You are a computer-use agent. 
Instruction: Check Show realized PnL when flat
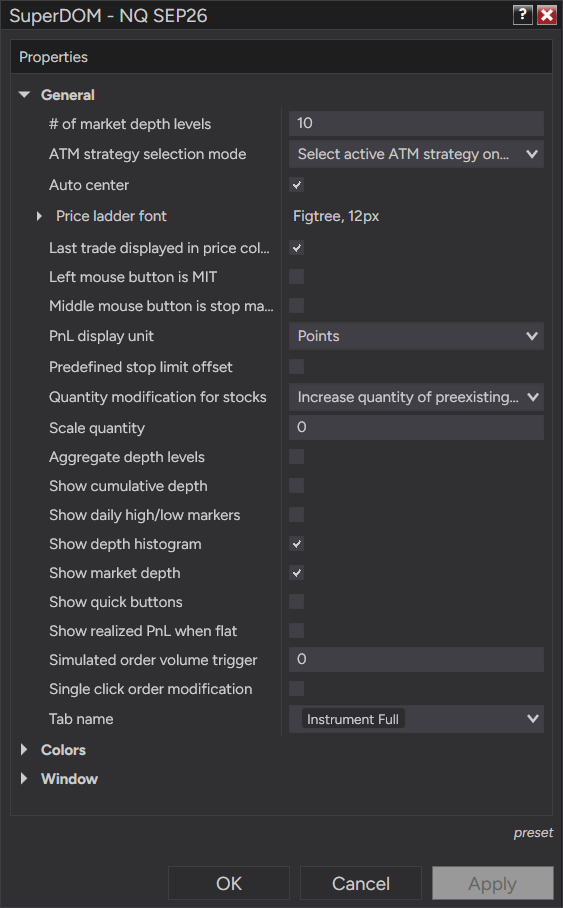tap(297, 631)
